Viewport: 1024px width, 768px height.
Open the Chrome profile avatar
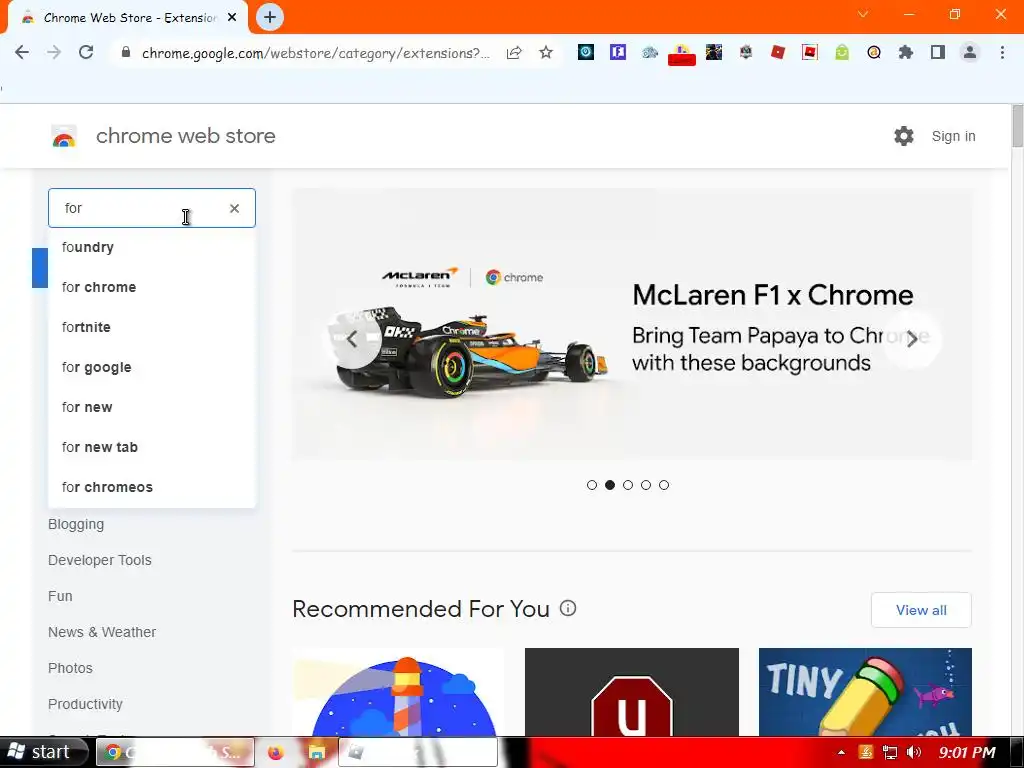point(970,52)
